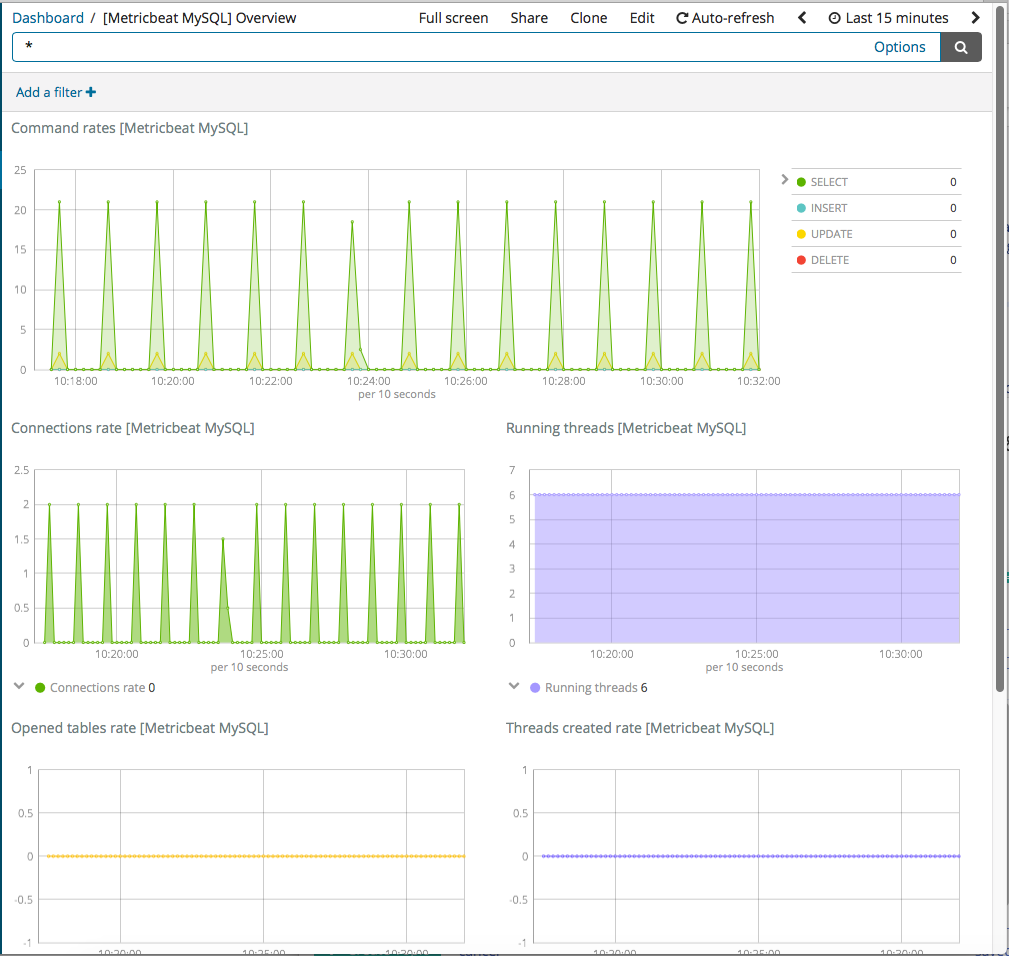This screenshot has height=956, width=1009.
Task: Click the plus icon beside Add a filter
Action: click(x=91, y=92)
